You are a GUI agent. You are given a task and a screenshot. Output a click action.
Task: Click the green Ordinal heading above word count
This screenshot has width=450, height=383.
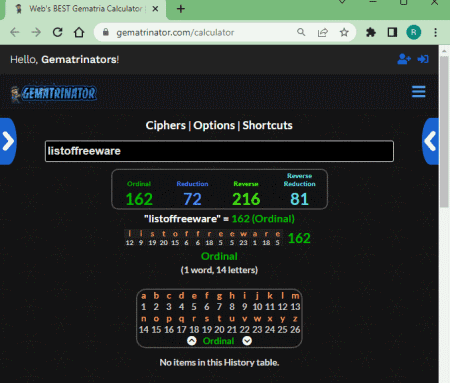click(219, 256)
